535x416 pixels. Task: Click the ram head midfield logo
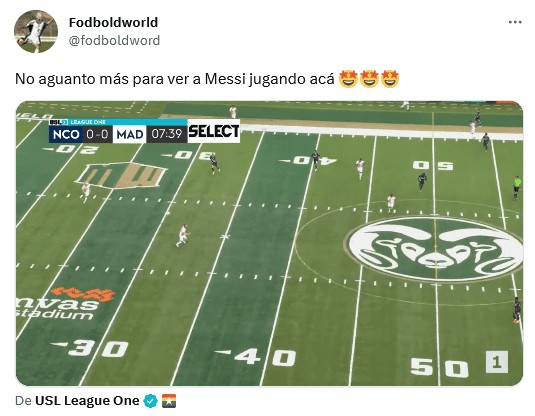pyautogui.click(x=434, y=249)
